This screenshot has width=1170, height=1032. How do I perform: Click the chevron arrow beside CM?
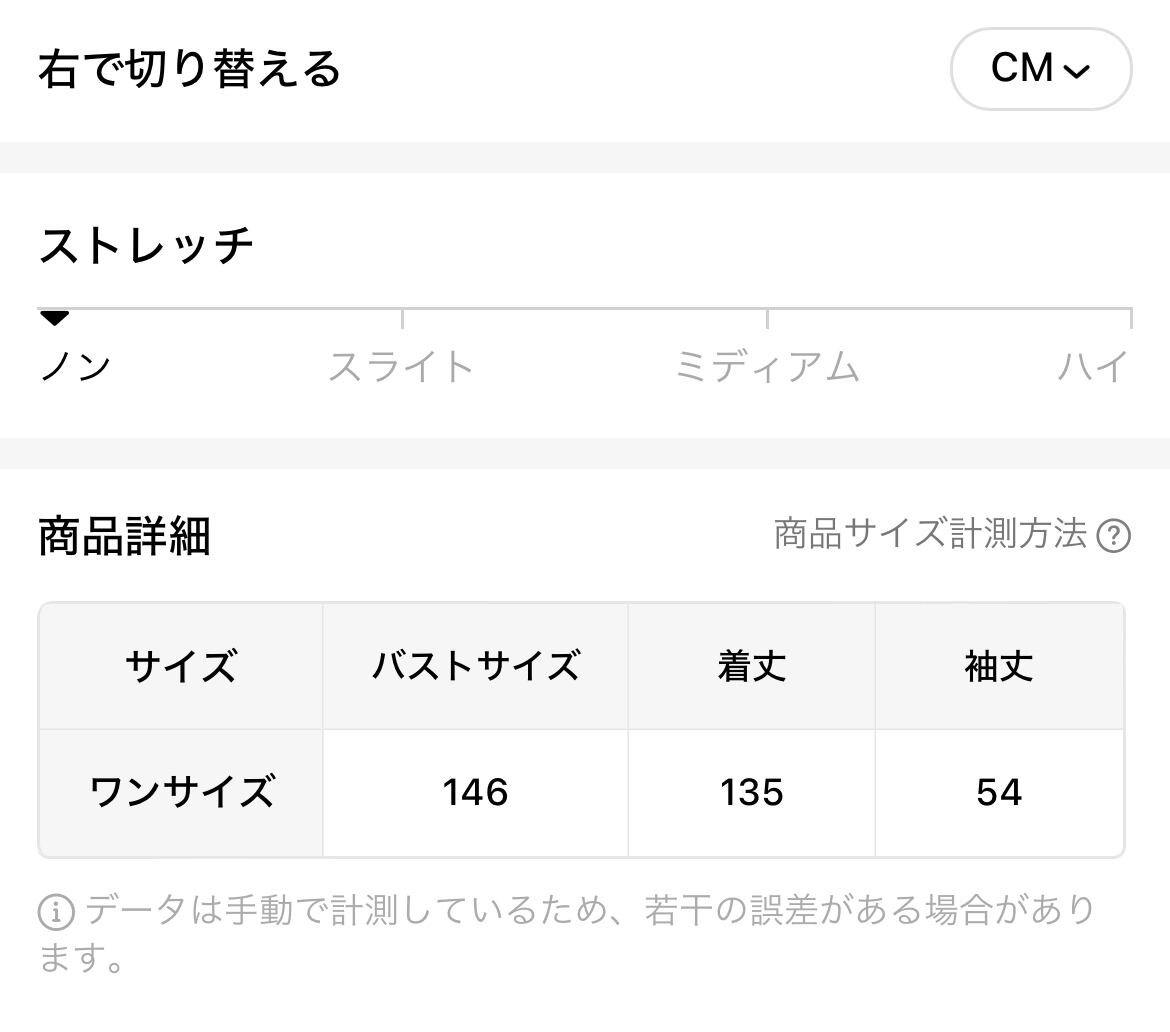1077,71
